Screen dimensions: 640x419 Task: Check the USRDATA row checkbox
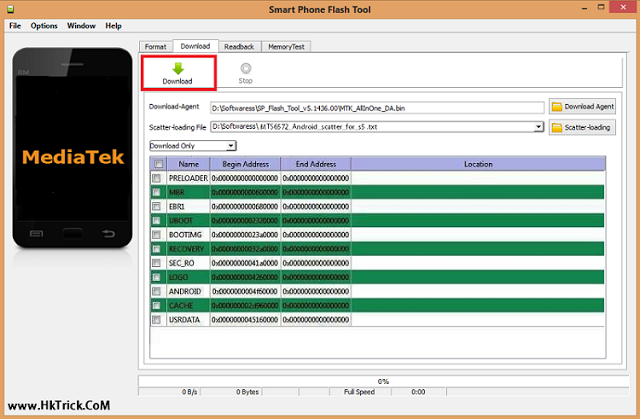[x=156, y=319]
